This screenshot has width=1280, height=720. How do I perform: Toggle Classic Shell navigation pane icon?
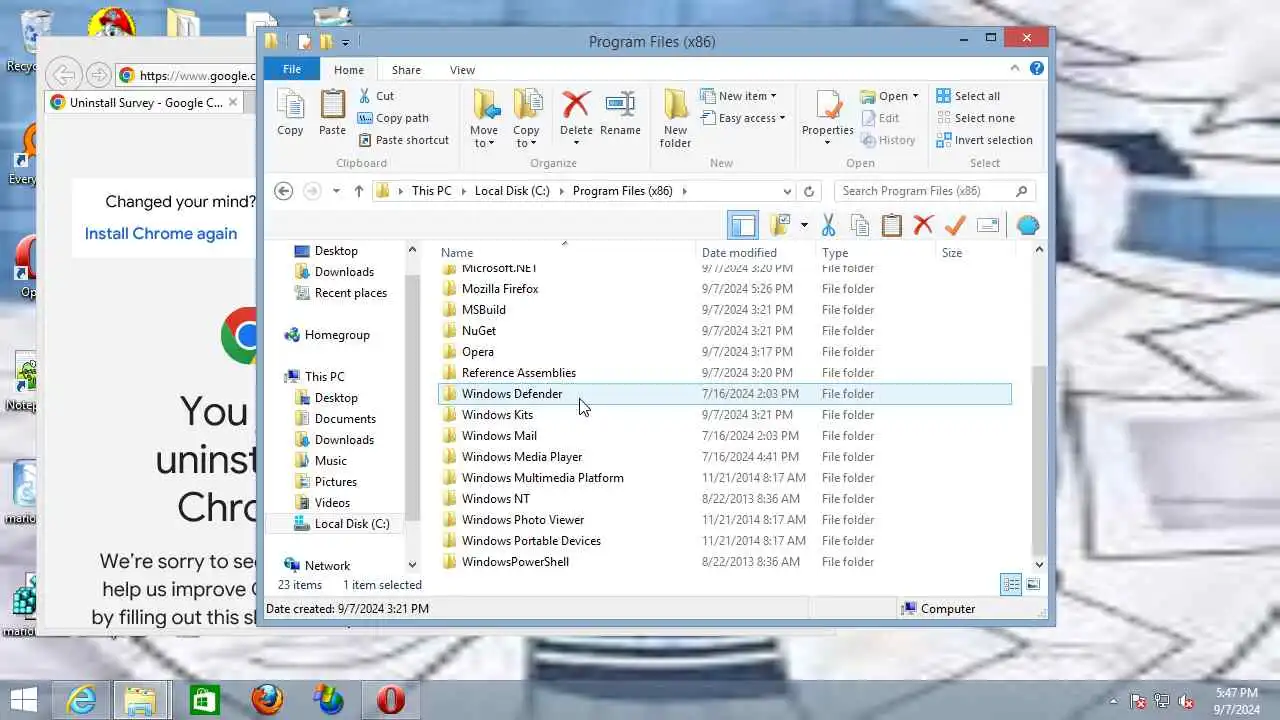coord(743,225)
